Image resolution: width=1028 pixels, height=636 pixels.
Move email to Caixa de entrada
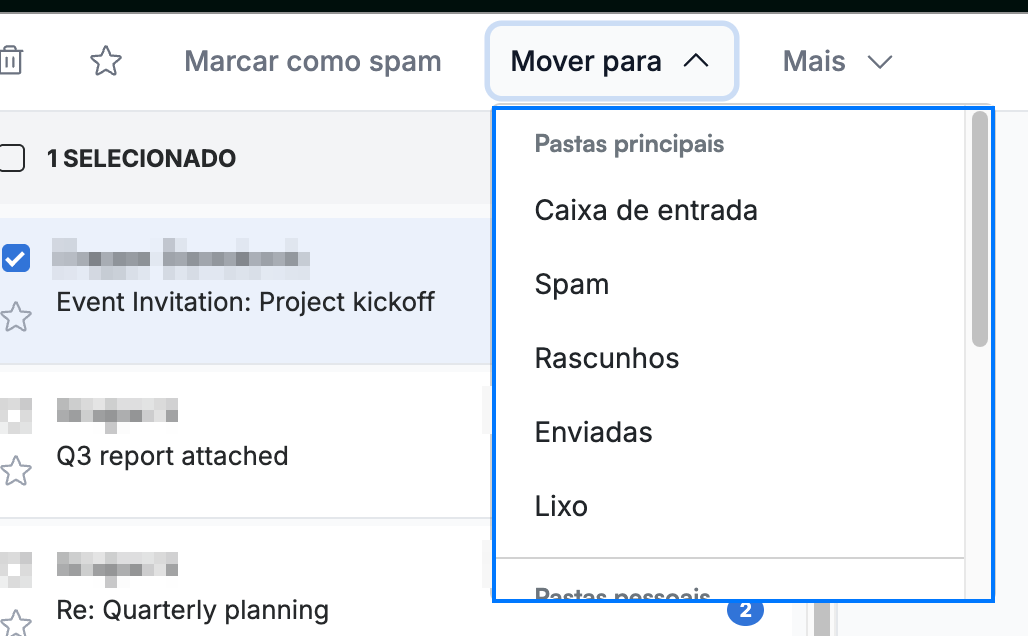tap(646, 210)
